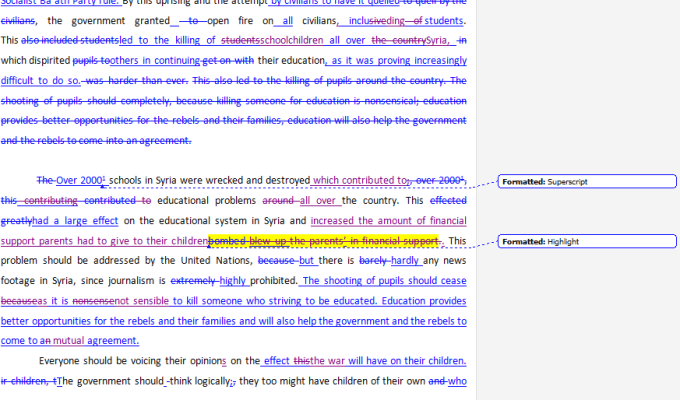Click the yellow highlighted deleted text
Viewport: 680px width, 400px height.
coord(324,241)
